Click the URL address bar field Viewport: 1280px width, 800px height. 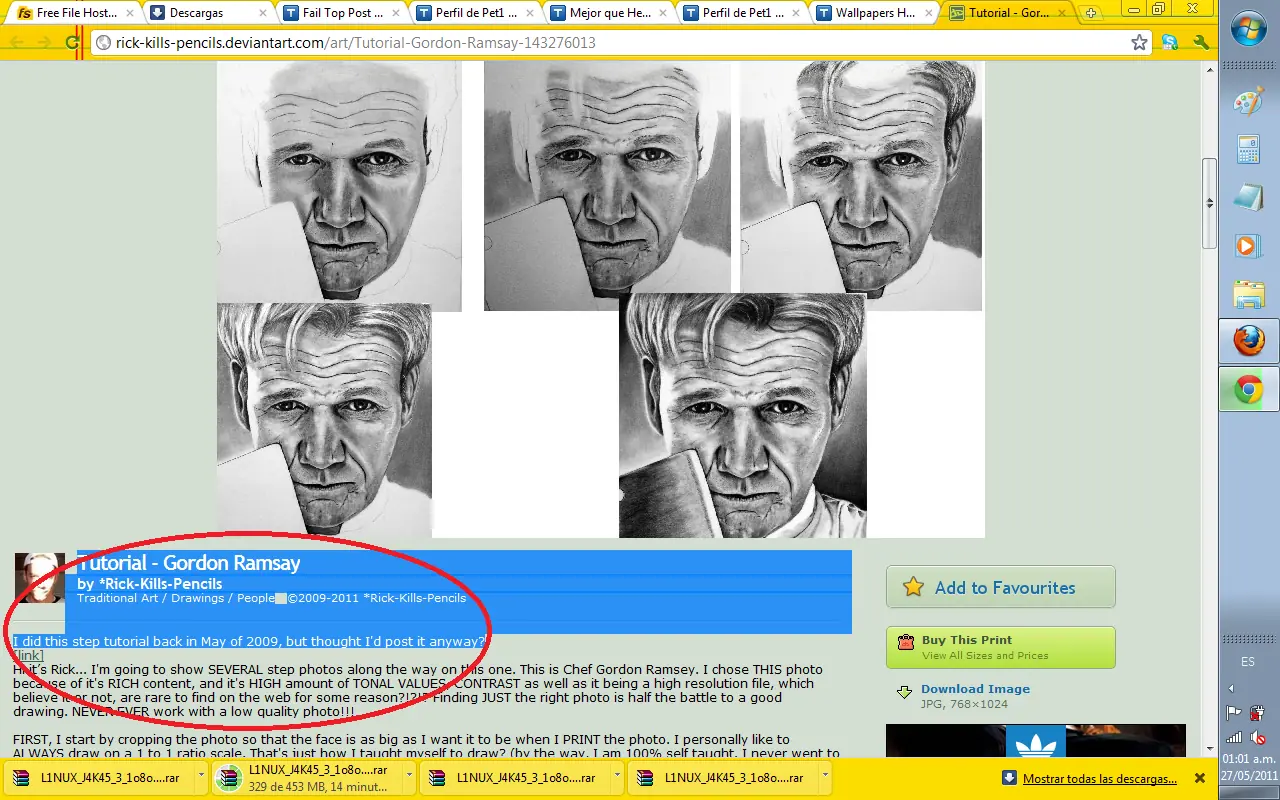point(620,43)
